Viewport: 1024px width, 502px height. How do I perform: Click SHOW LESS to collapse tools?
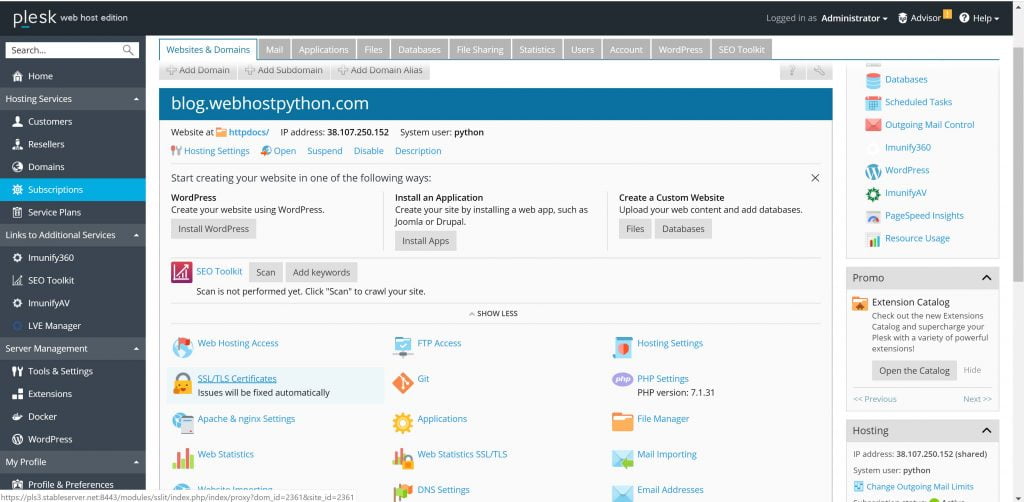tap(493, 314)
